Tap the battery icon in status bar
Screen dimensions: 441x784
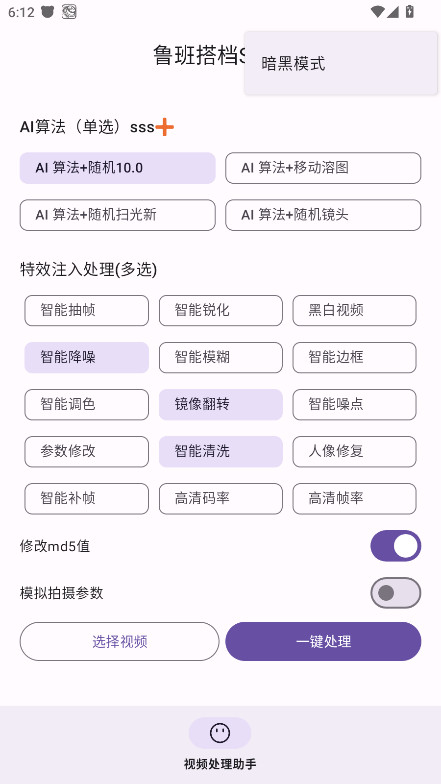pos(410,12)
